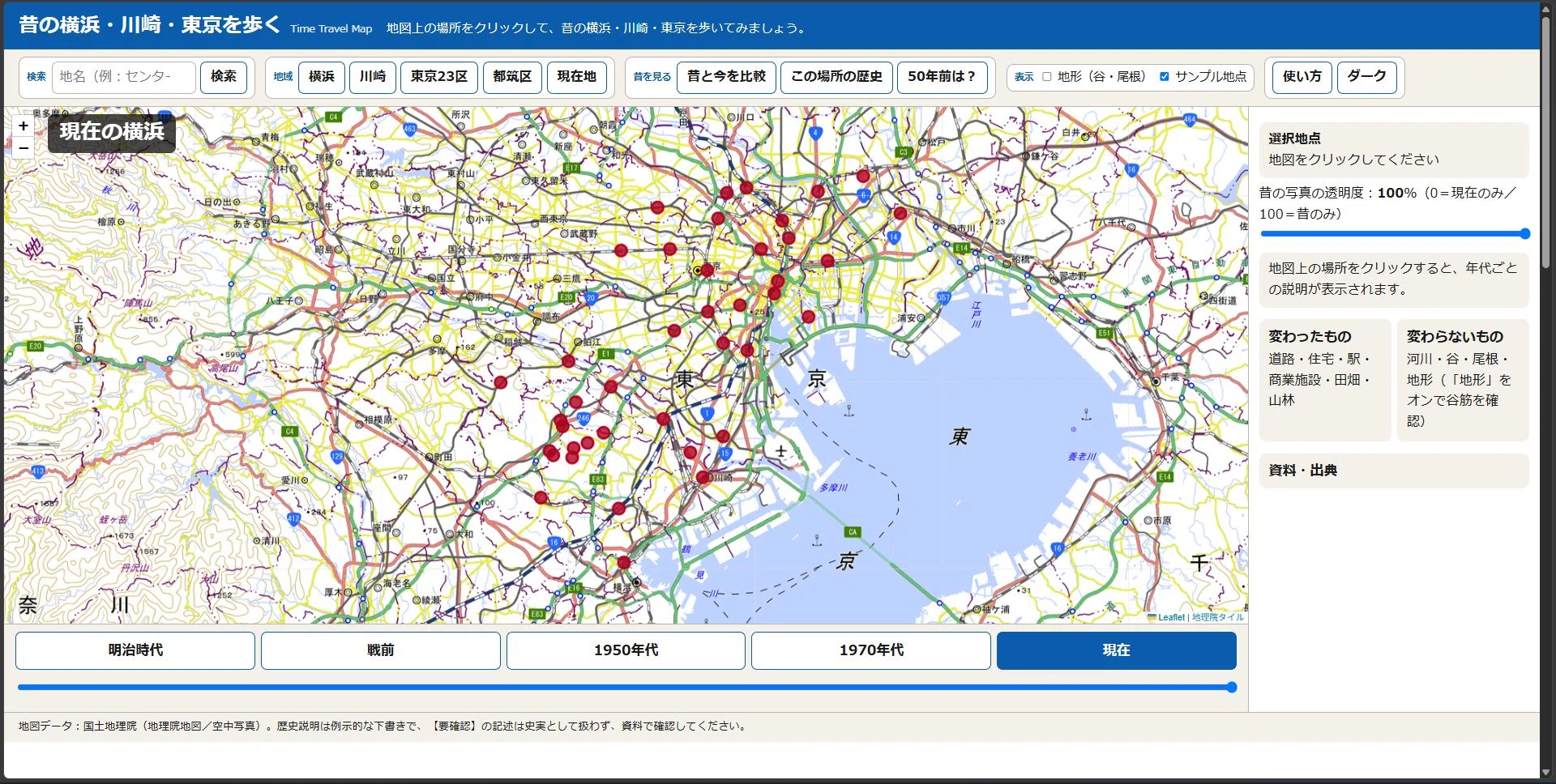Select the 1950年代 era tab
The image size is (1556, 784).
[626, 650]
